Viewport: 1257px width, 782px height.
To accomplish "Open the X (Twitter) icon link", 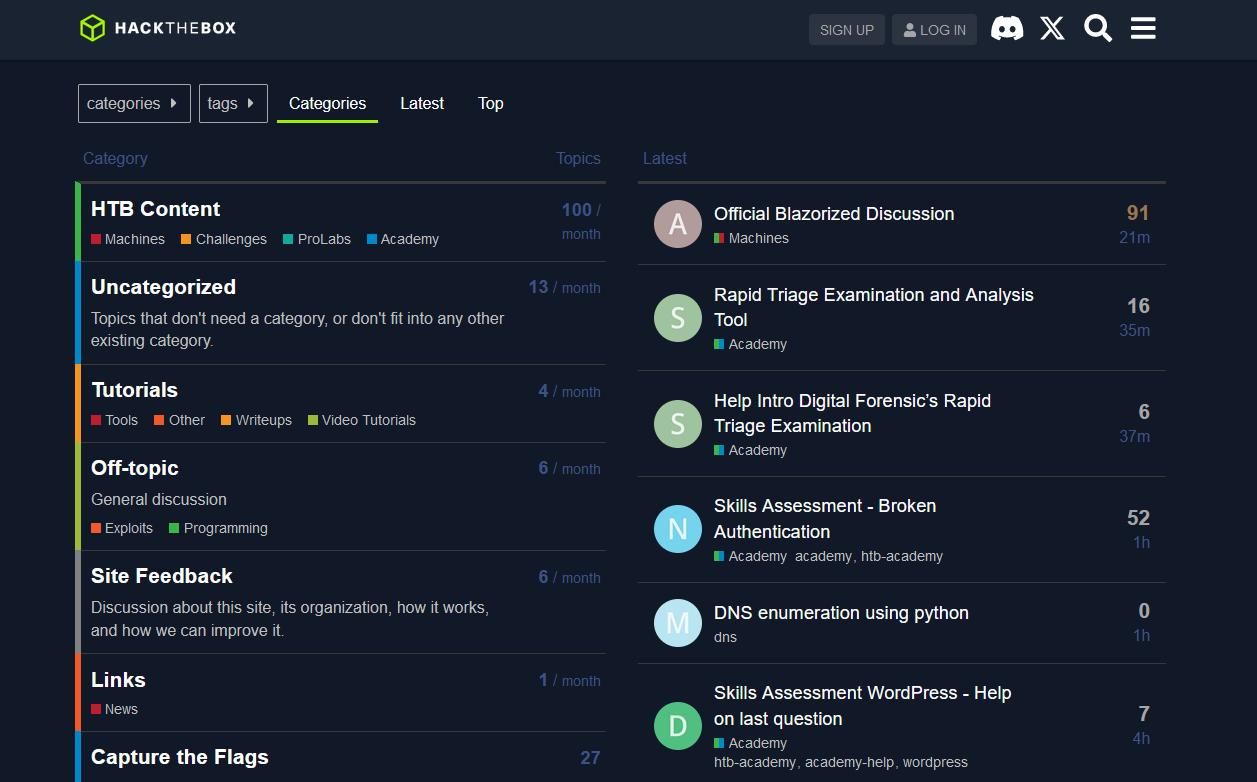I will pyautogui.click(x=1052, y=29).
